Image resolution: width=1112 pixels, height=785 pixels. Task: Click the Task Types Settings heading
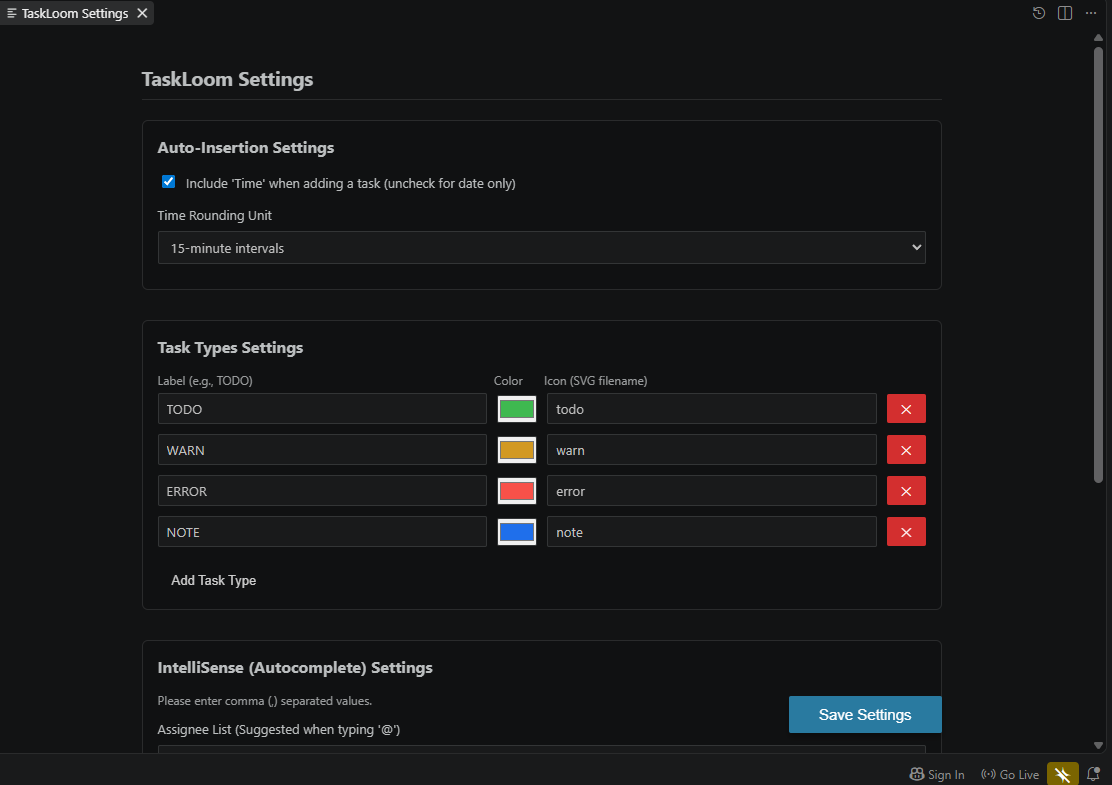coord(230,347)
